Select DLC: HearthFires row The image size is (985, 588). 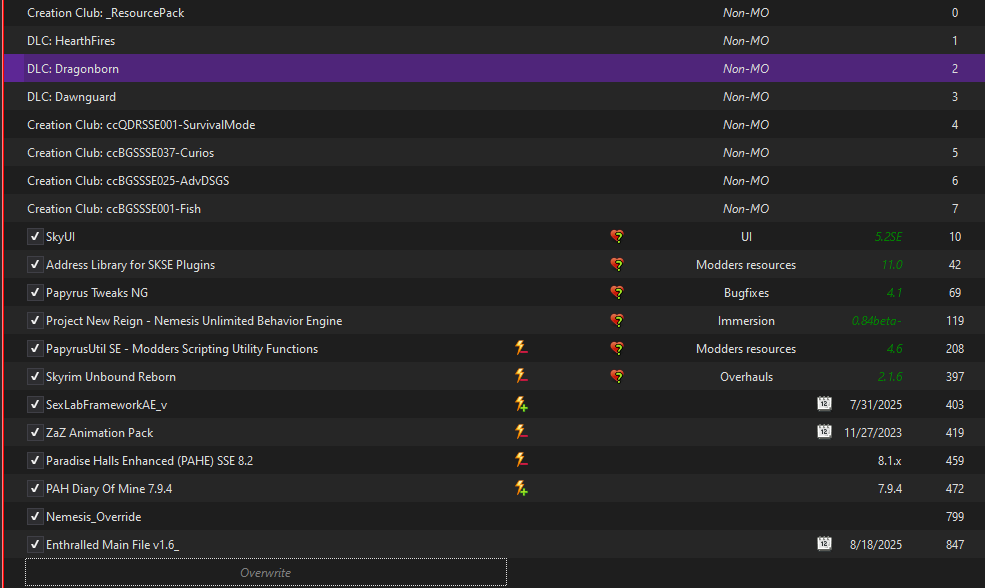[494, 40]
